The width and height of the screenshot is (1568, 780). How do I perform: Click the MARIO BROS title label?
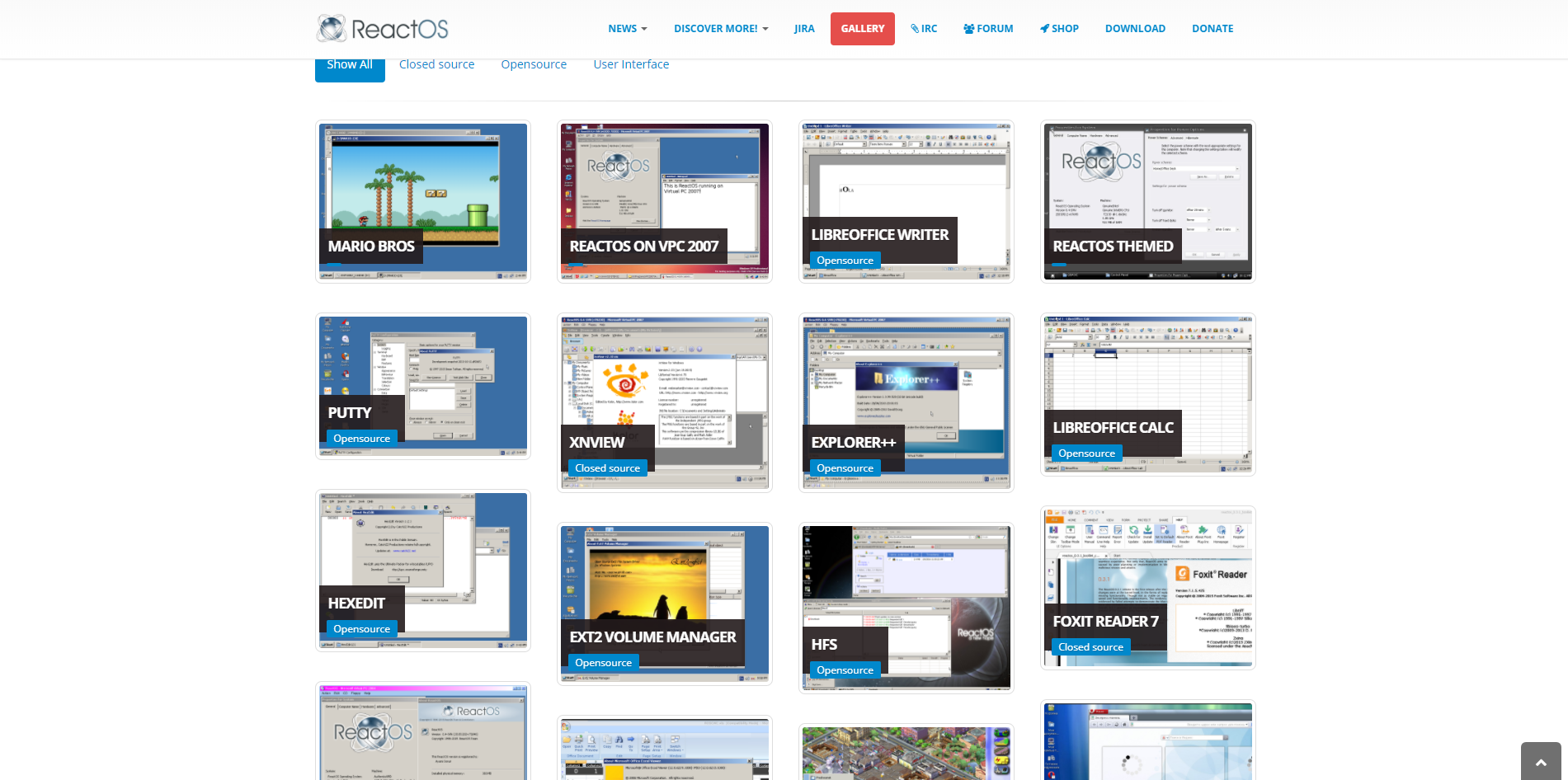point(371,247)
